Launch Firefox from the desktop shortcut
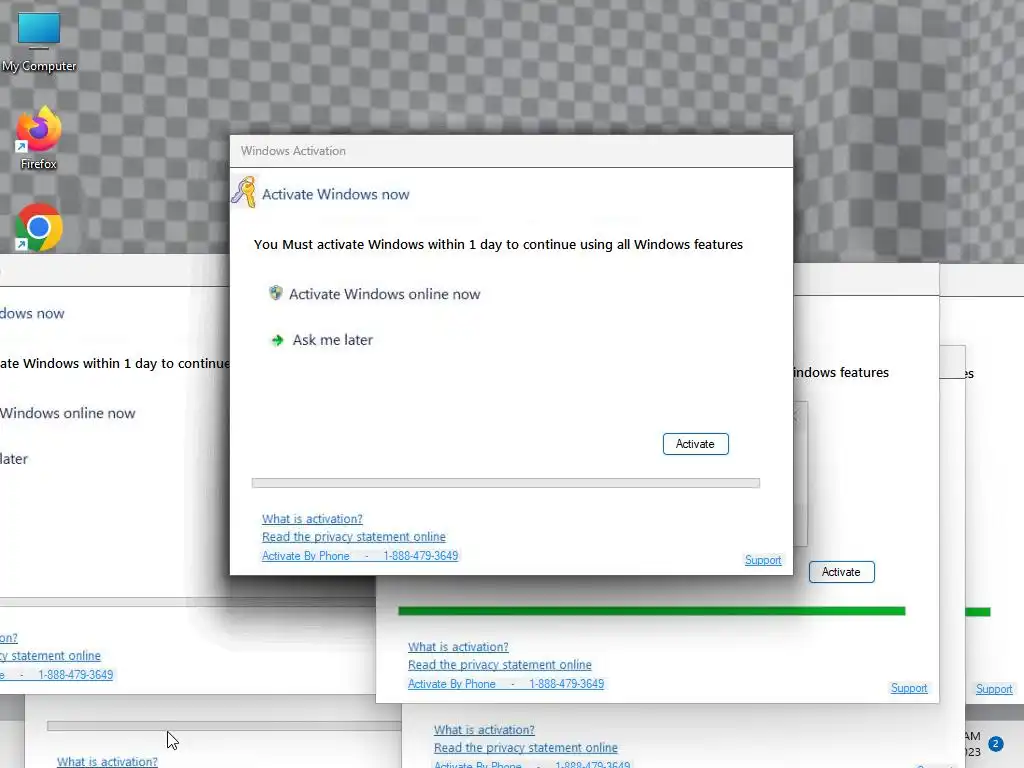This screenshot has height=768, width=1024. click(x=39, y=138)
